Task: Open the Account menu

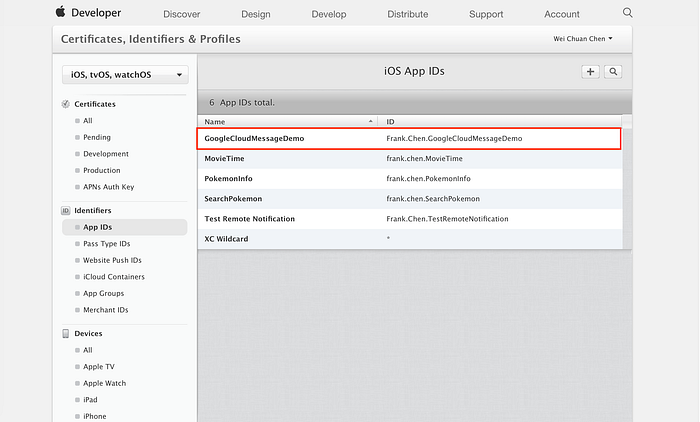Action: coord(562,14)
